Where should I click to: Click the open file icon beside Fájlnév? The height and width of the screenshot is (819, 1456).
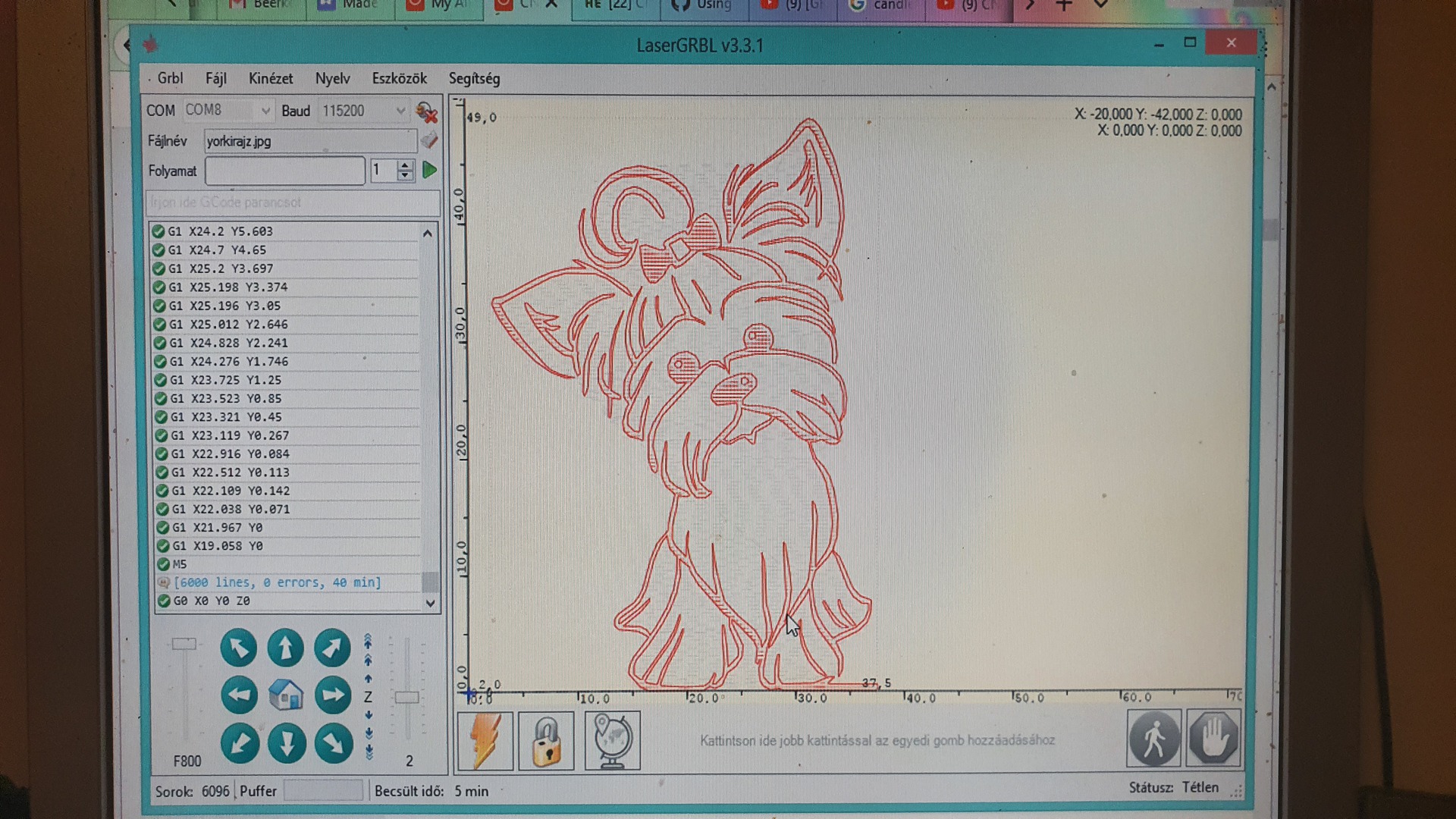coord(429,140)
